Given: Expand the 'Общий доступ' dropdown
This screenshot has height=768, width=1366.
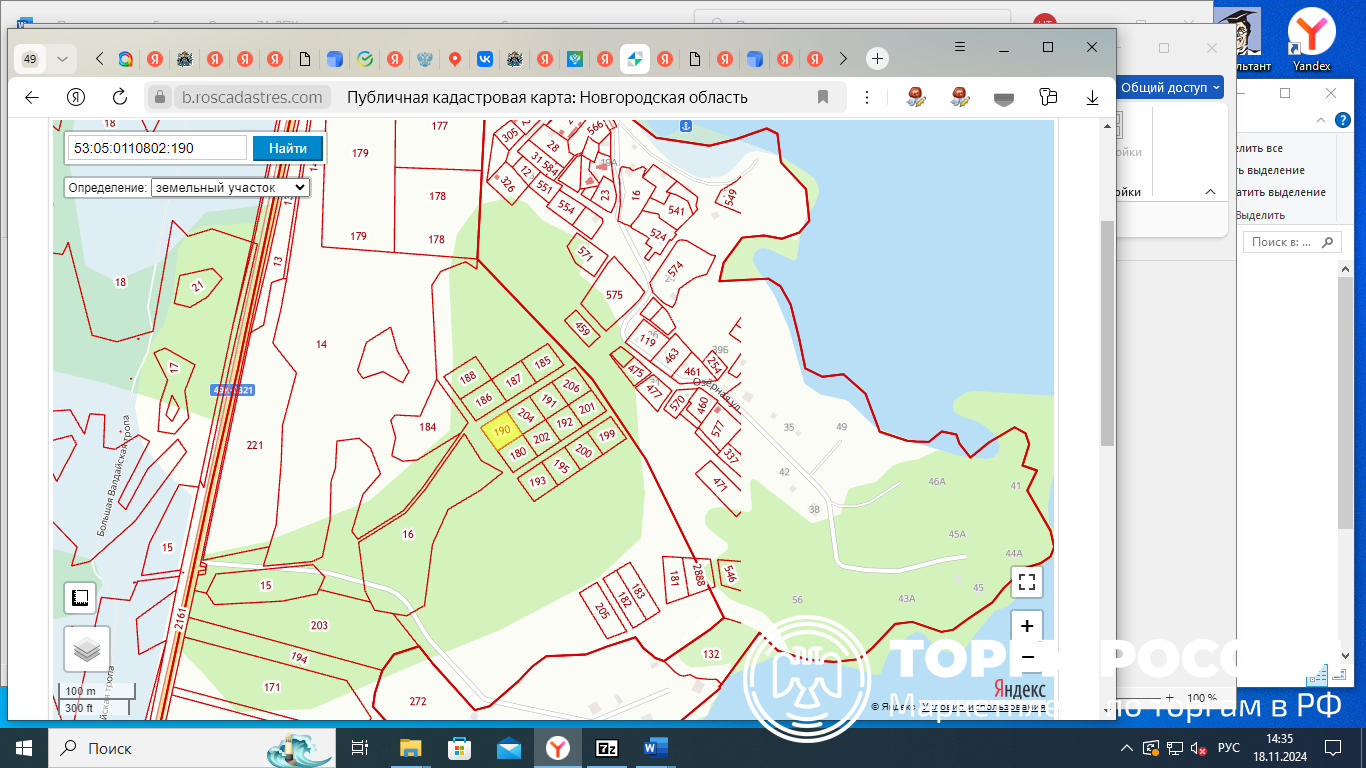Looking at the screenshot, I should [x=1171, y=88].
